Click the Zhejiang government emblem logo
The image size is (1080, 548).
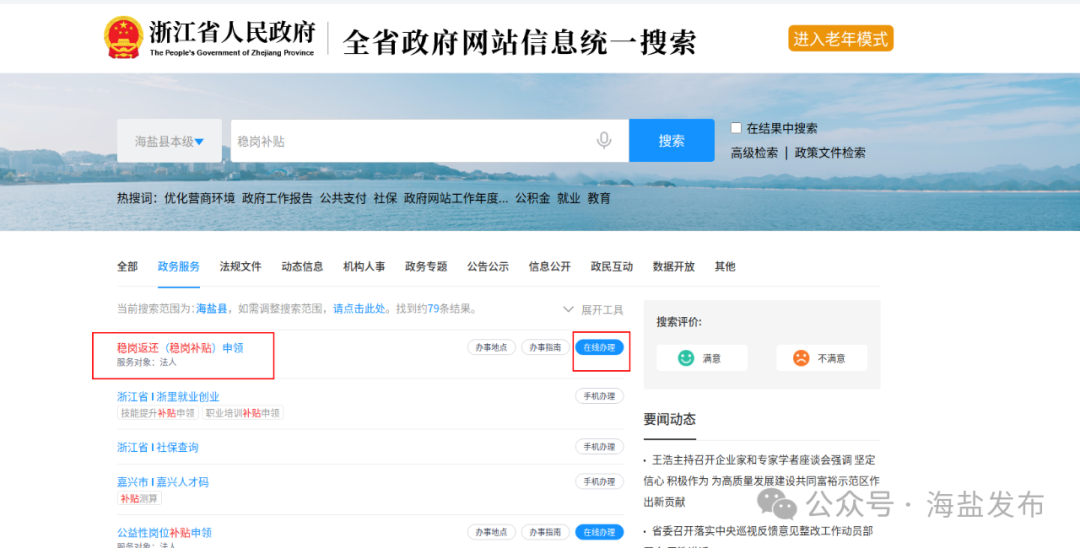click(122, 38)
